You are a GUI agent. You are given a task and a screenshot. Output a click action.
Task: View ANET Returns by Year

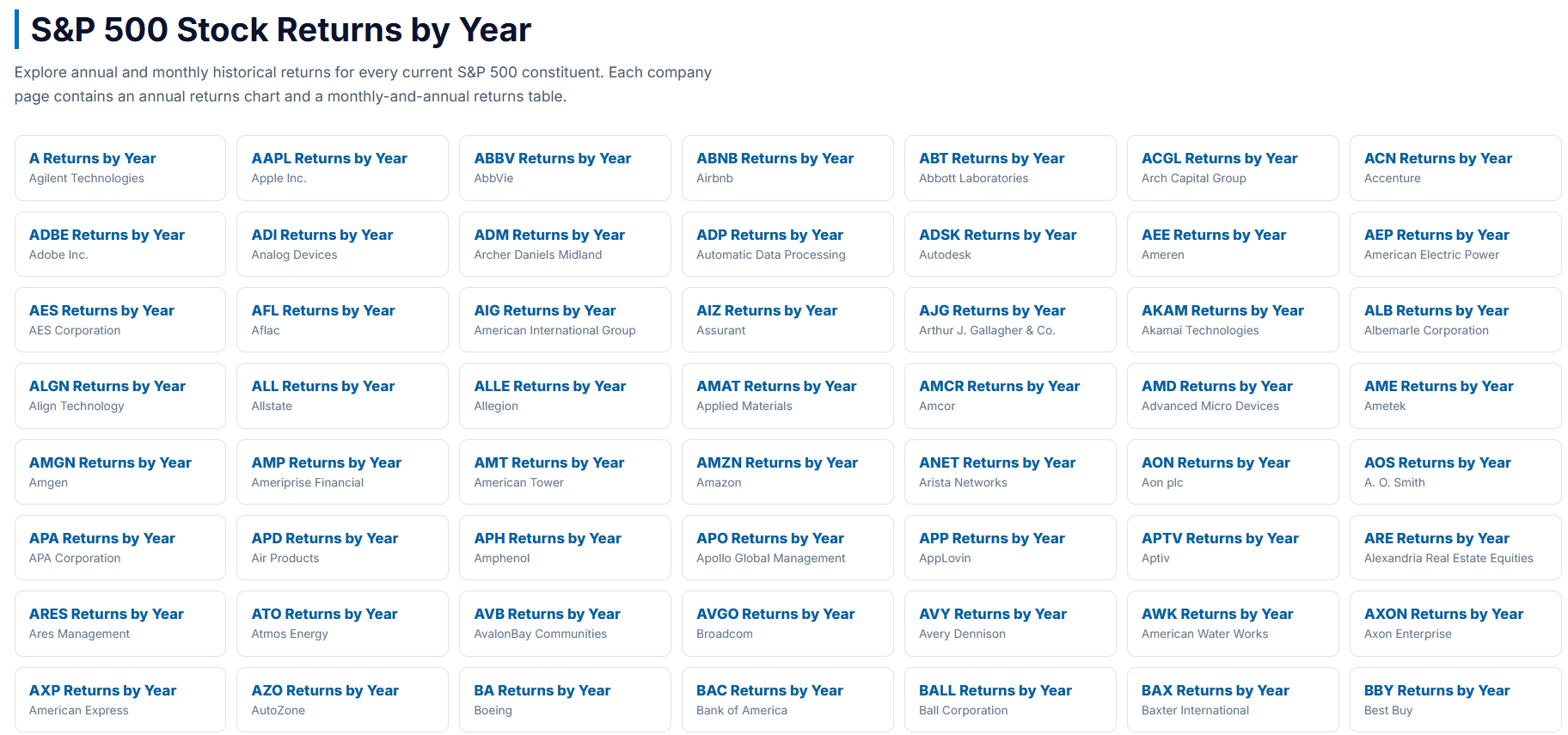[x=1010, y=472]
